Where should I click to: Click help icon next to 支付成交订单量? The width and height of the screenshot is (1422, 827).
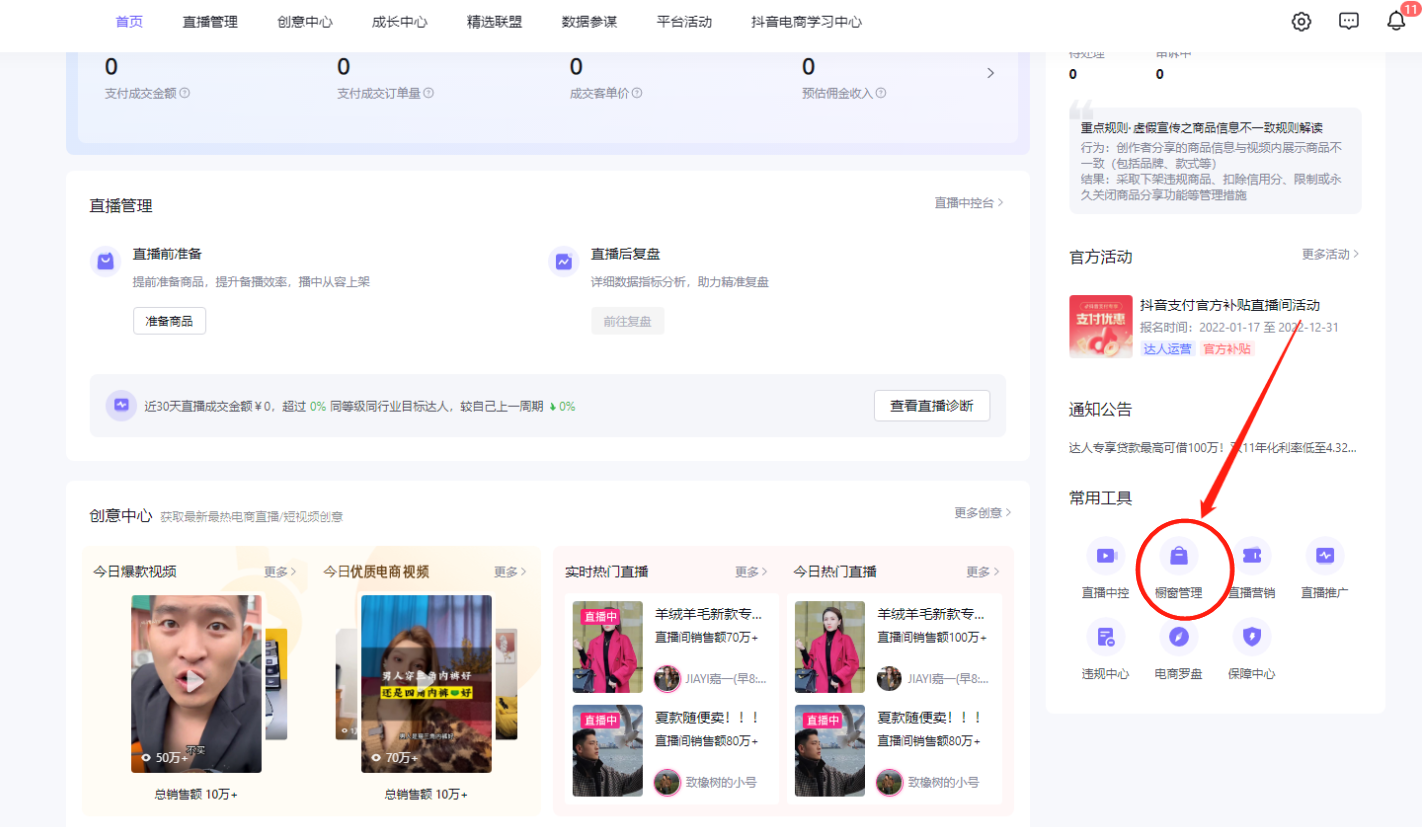428,93
